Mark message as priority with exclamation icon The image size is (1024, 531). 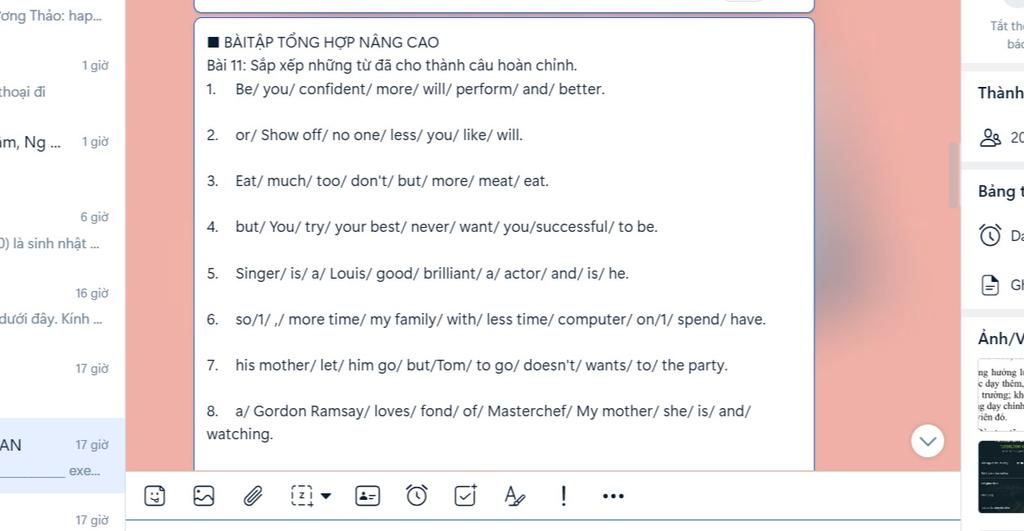[564, 496]
